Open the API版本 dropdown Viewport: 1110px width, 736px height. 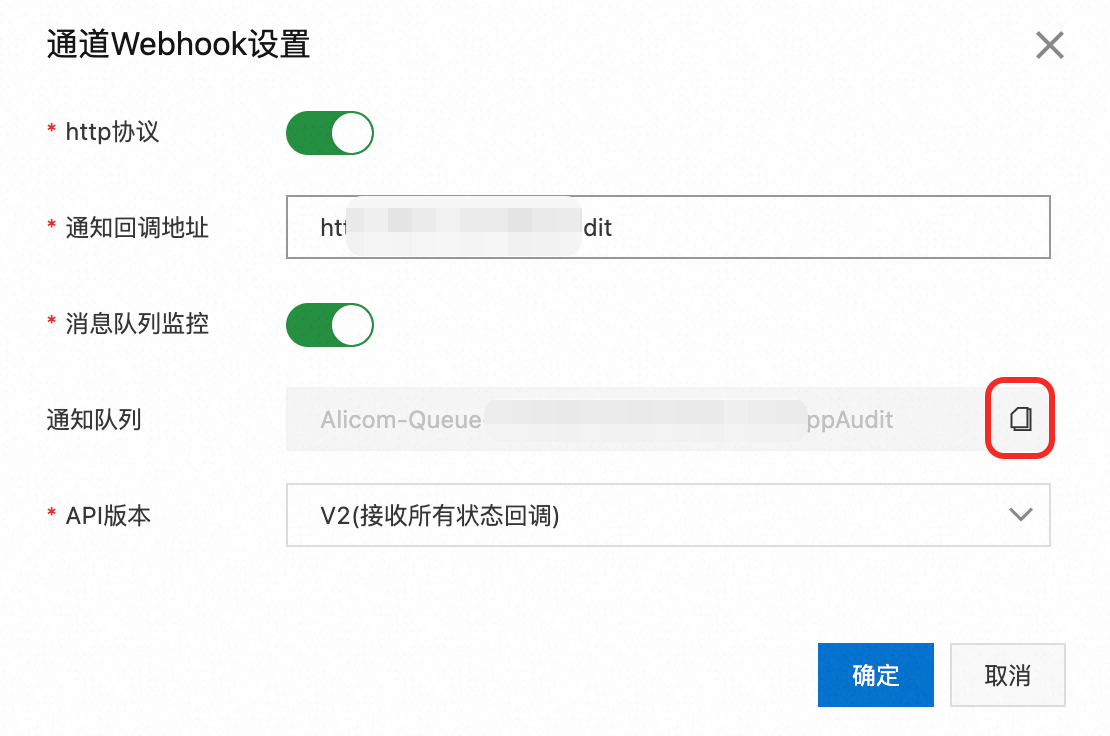tap(668, 515)
